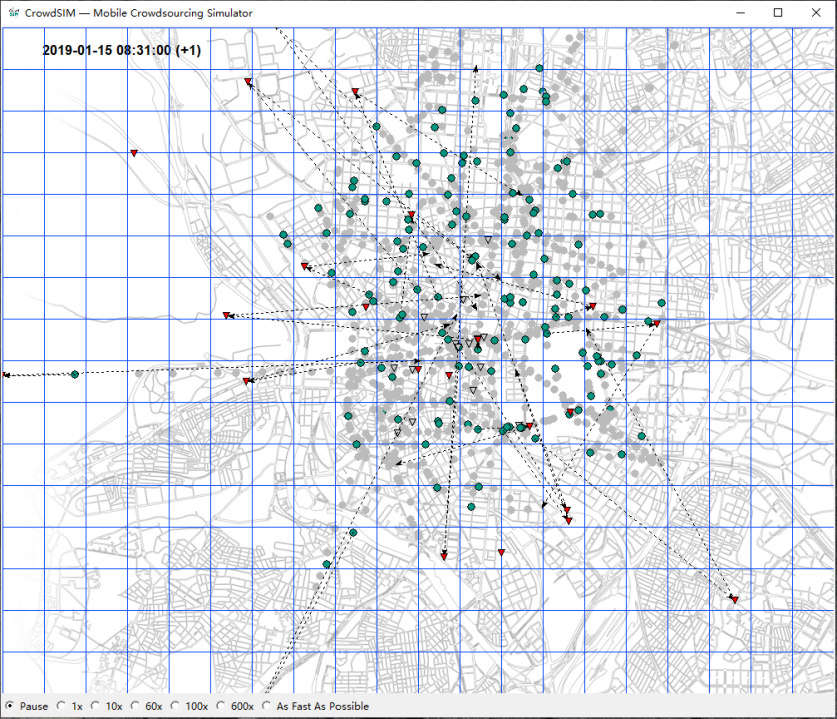Click the CrowdSIM app icon in title bar

pos(14,13)
